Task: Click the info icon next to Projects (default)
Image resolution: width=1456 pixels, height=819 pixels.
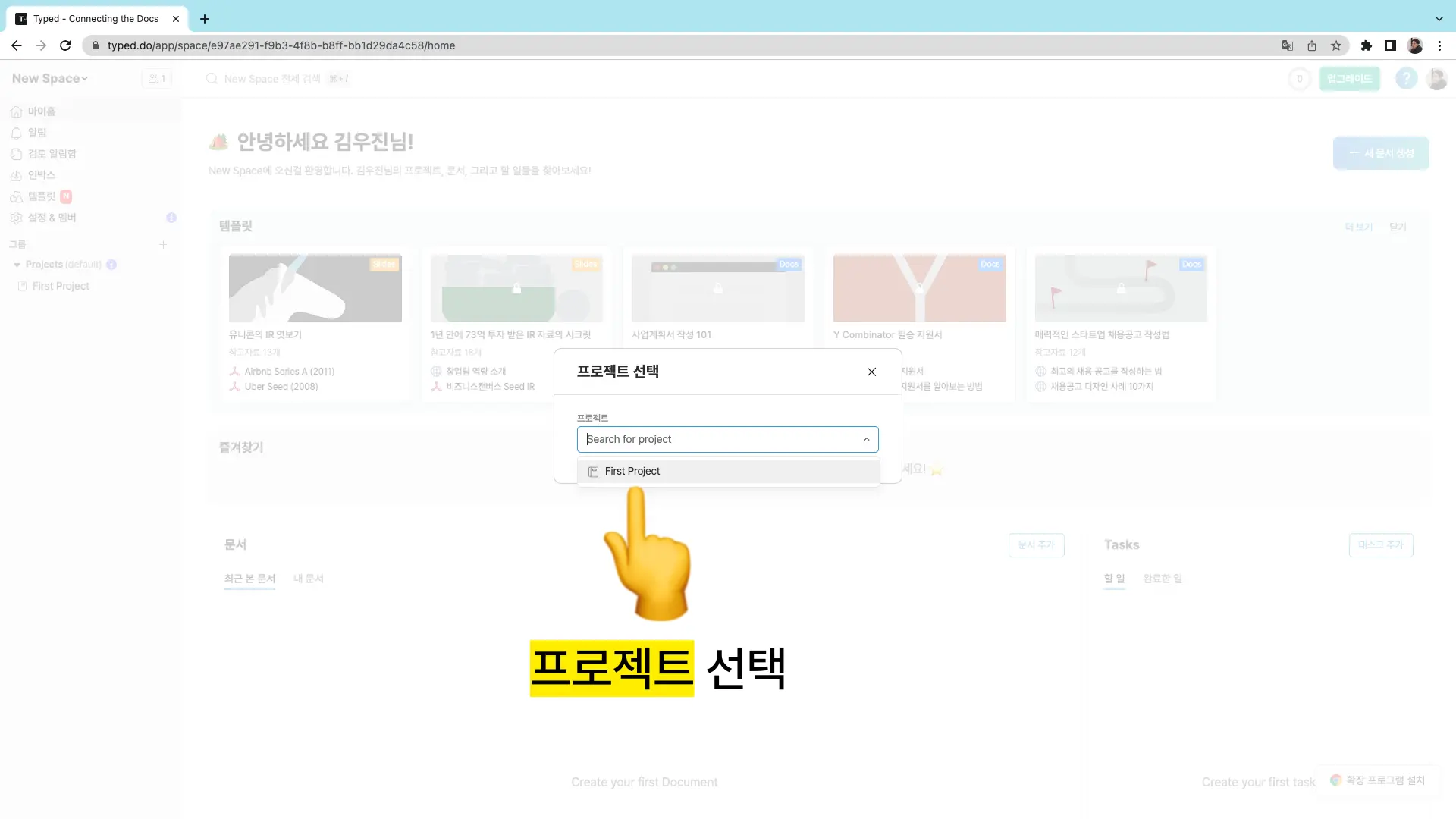Action: 111,265
